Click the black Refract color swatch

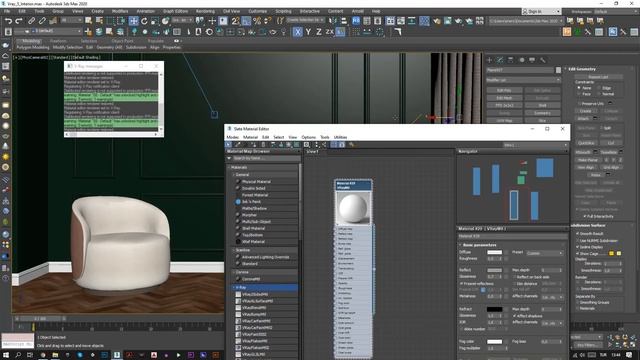click(x=494, y=309)
